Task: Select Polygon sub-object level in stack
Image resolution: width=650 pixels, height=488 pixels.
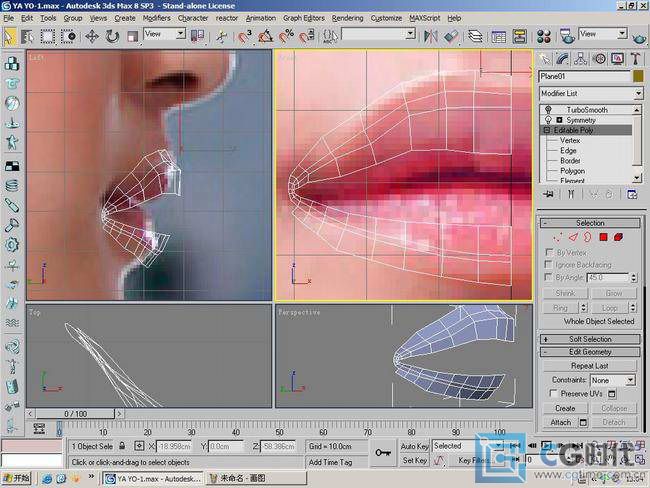Action: pyautogui.click(x=572, y=171)
